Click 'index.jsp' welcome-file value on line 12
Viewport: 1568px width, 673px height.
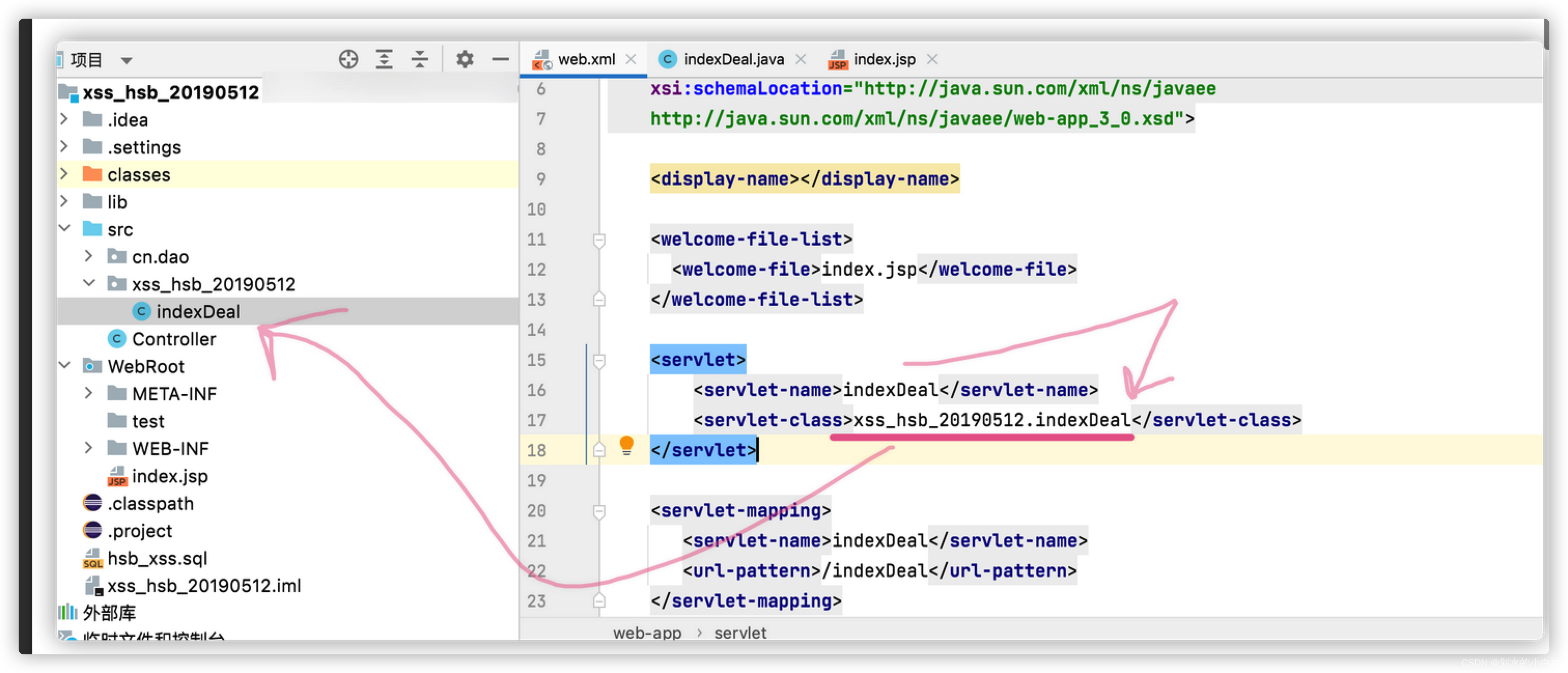click(869, 270)
